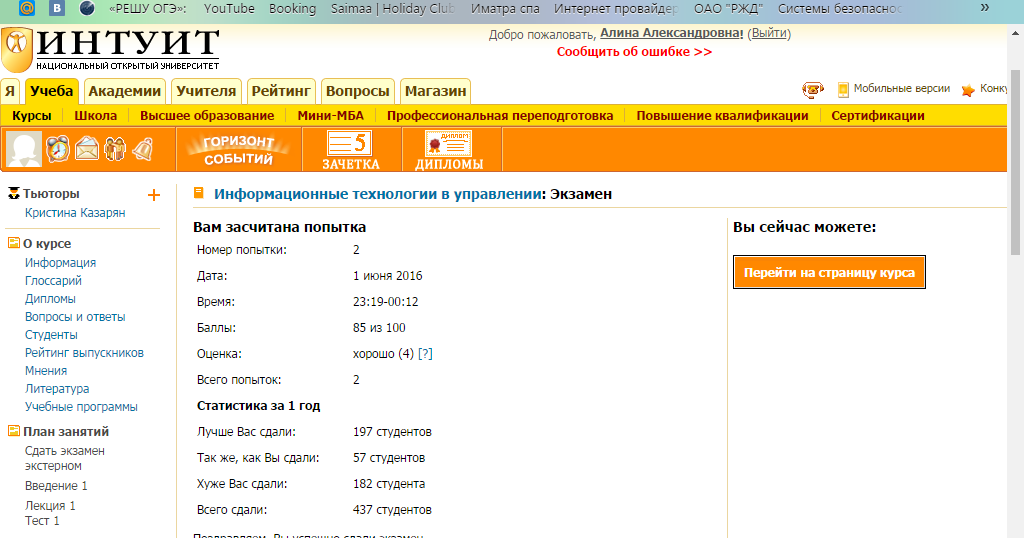Click Сообщить об ошибке link
Image resolution: width=1024 pixels, height=538 pixels.
point(634,52)
